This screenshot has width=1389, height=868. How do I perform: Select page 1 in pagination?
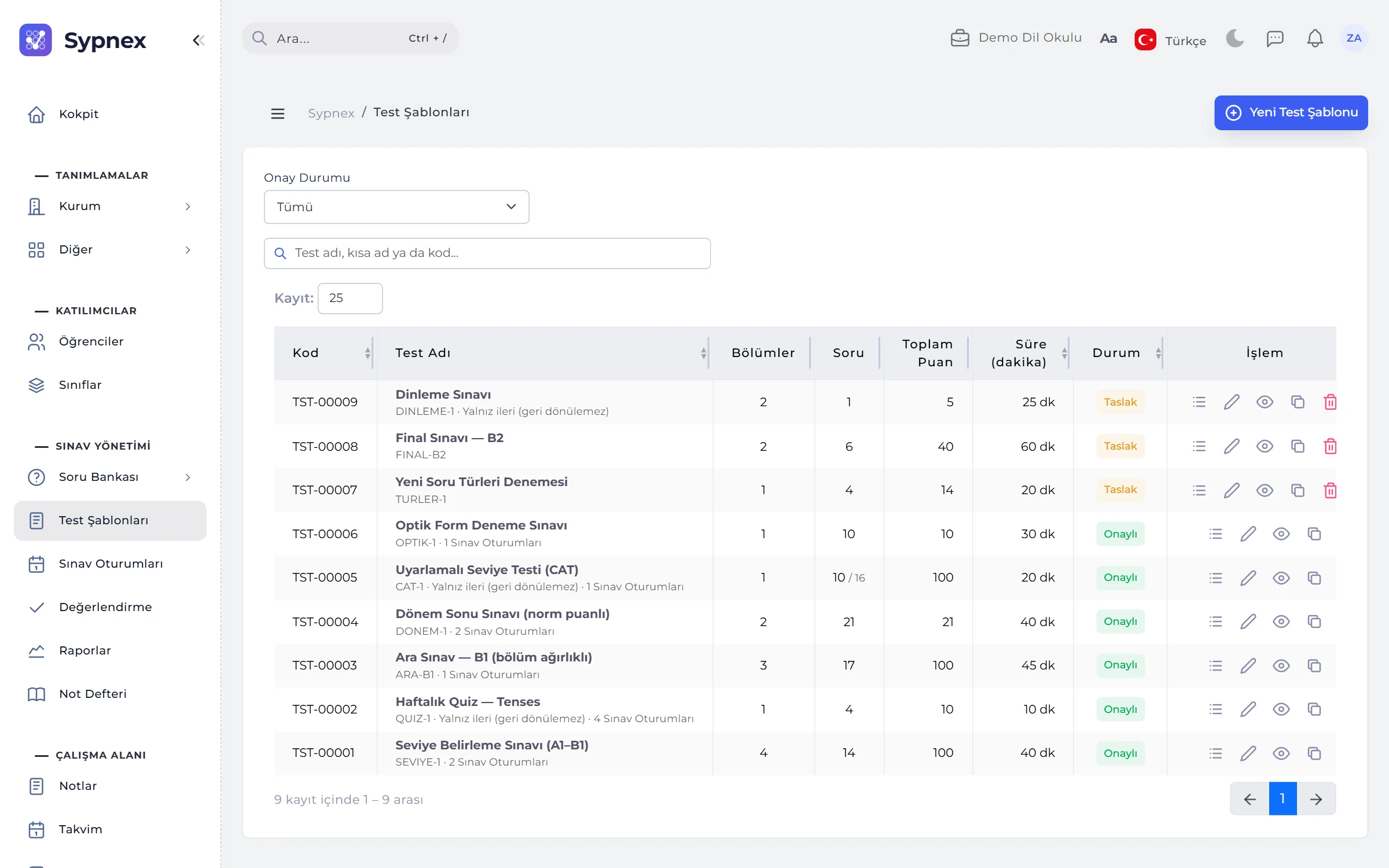click(x=1283, y=799)
